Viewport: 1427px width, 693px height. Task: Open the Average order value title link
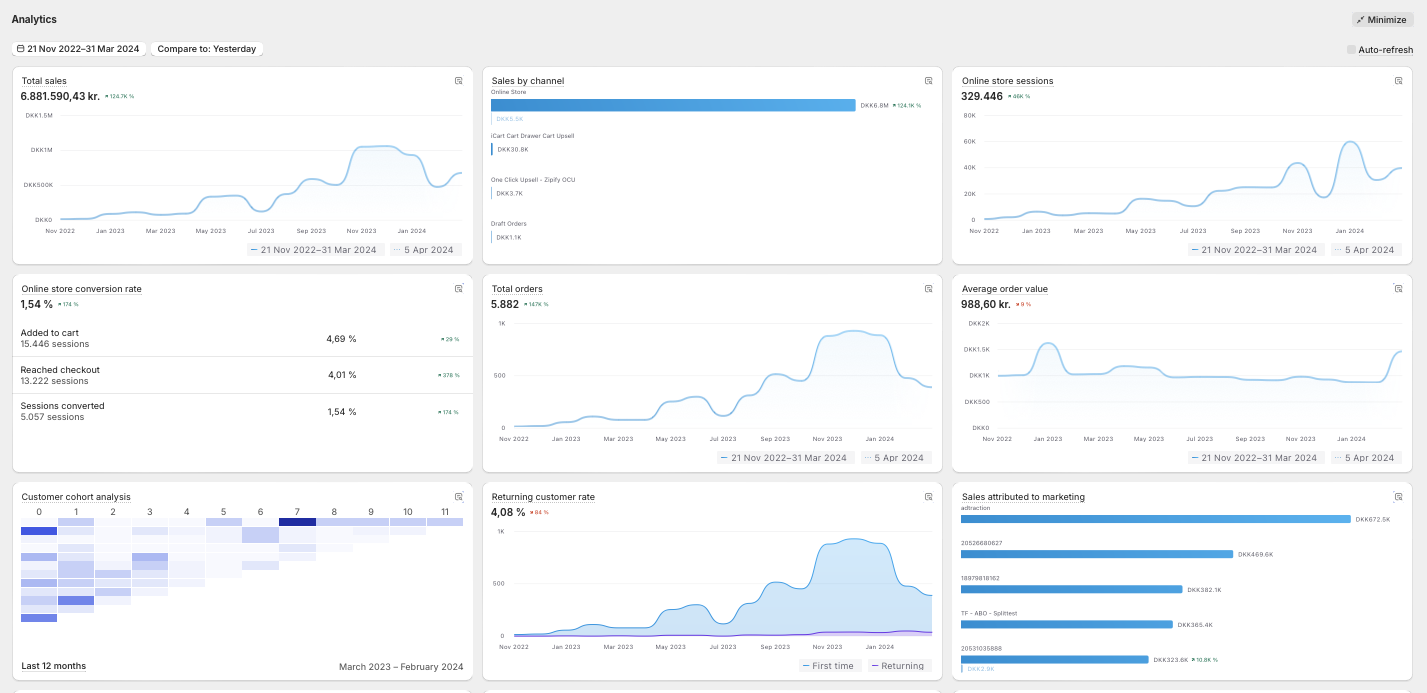pyautogui.click(x=1004, y=289)
